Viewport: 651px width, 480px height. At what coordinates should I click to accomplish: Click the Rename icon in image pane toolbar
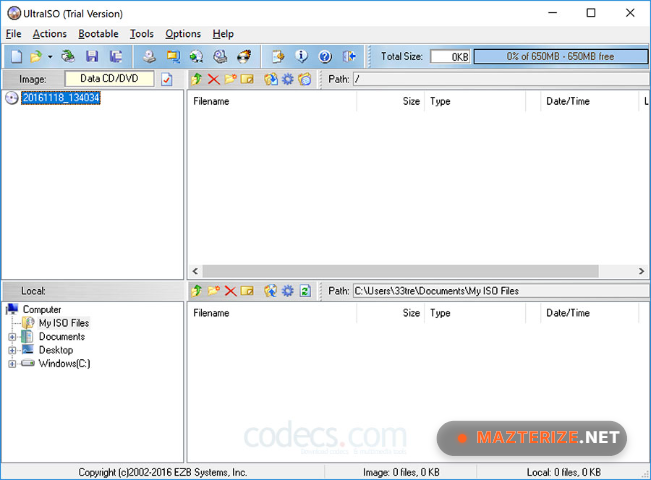pos(247,79)
